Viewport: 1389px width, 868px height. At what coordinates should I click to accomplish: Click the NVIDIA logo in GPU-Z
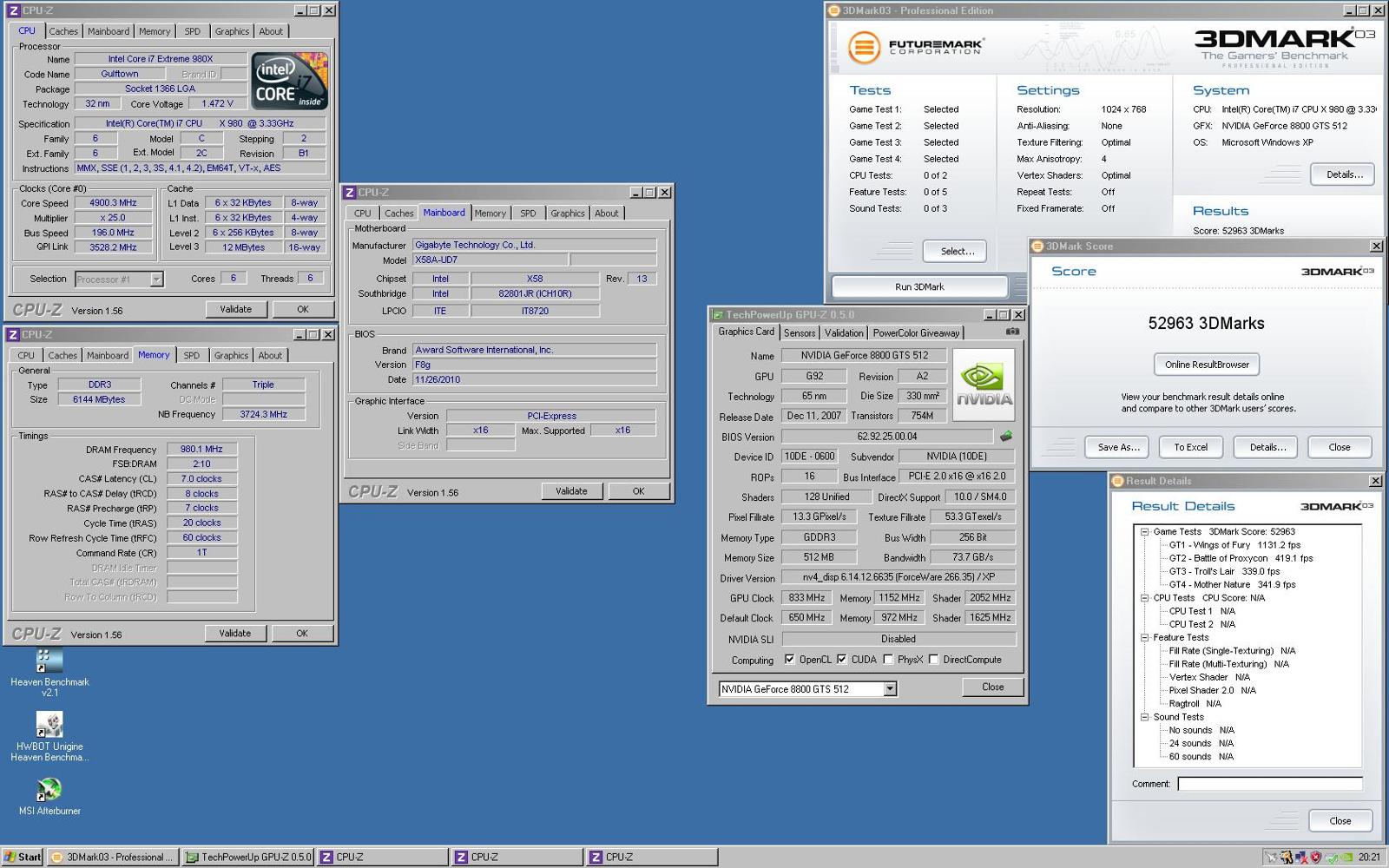click(x=984, y=385)
